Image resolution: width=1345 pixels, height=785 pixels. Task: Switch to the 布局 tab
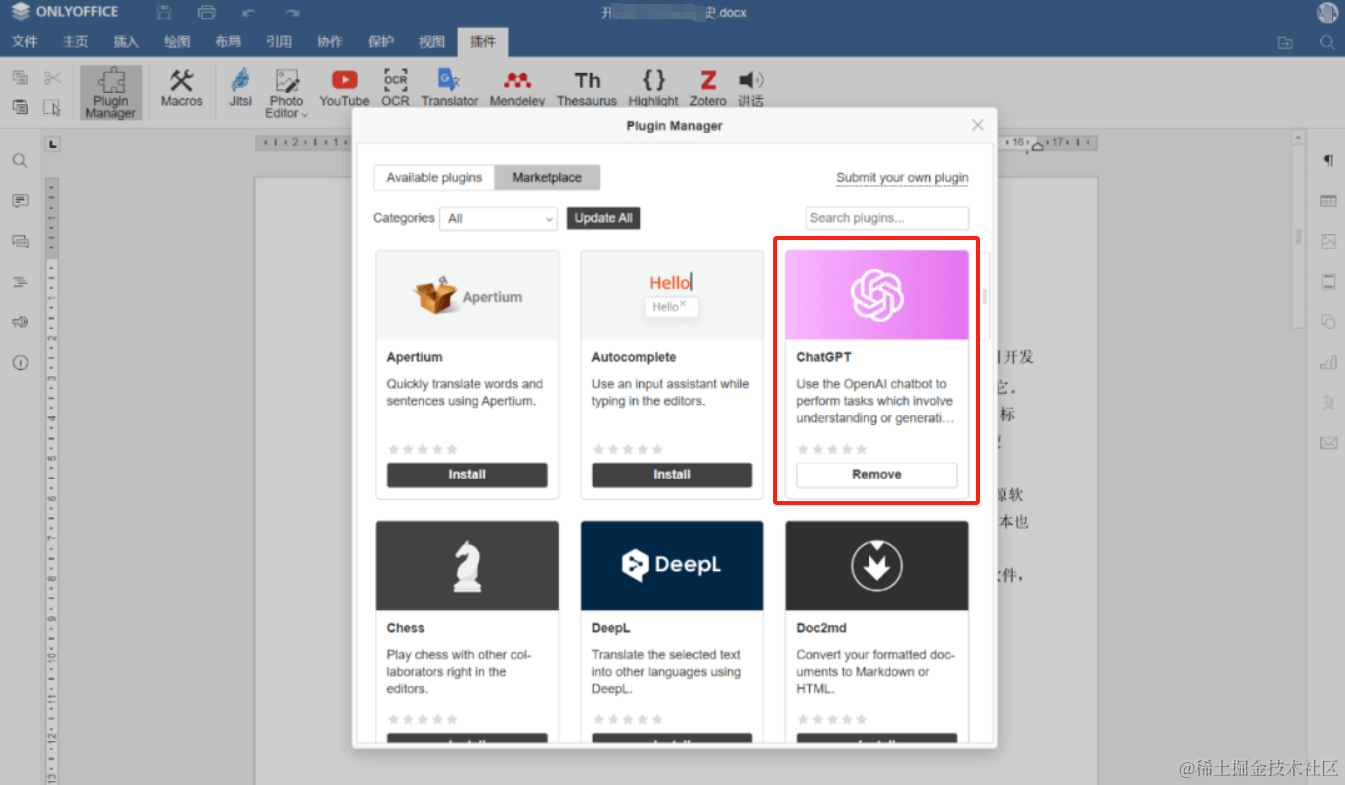[228, 42]
